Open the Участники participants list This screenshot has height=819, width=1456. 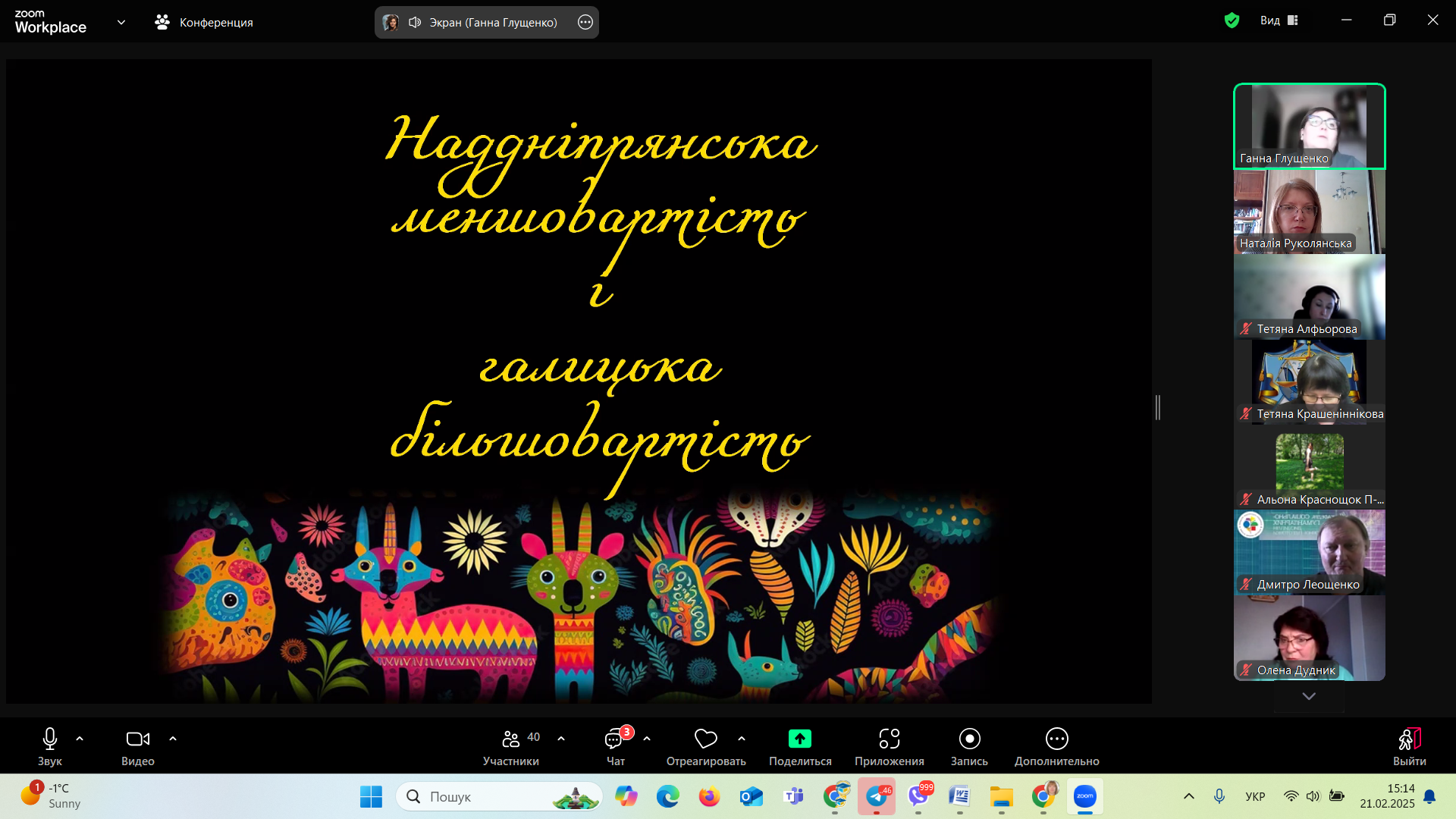511,739
